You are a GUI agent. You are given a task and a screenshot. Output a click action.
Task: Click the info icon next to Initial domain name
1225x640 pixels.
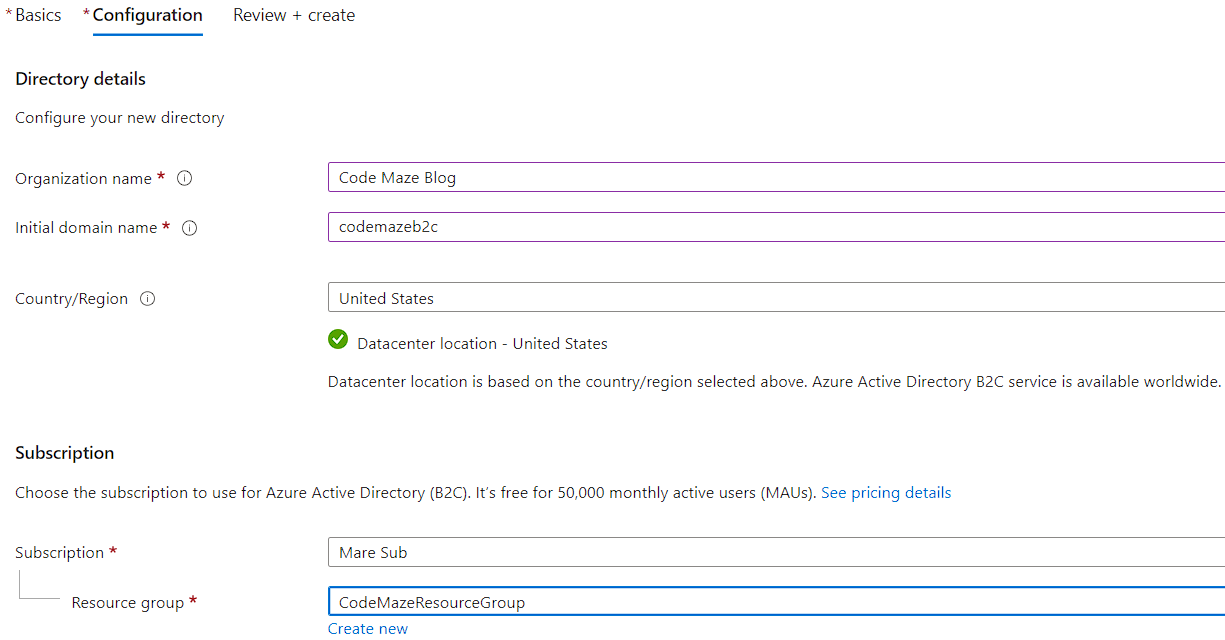coord(189,228)
